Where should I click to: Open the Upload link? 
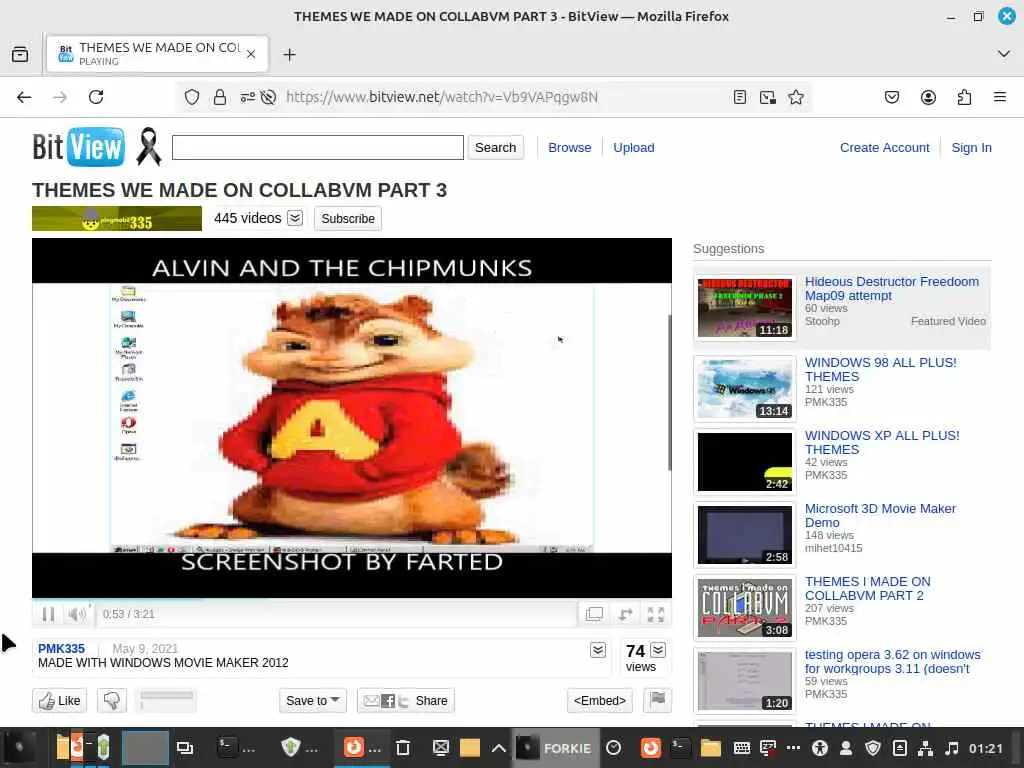point(633,148)
